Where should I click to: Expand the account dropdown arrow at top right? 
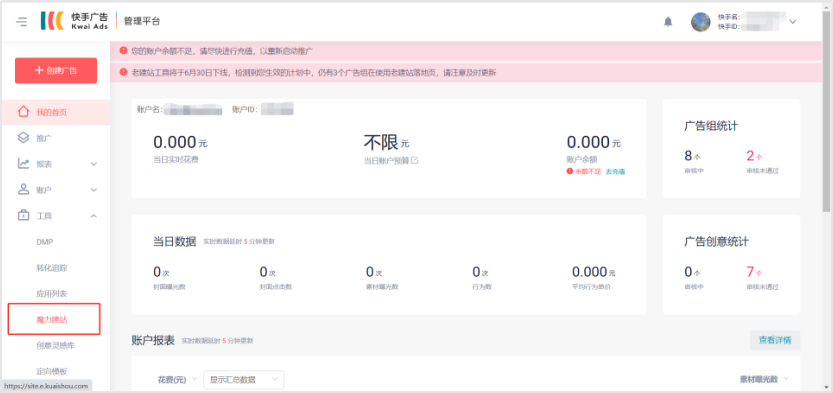[x=793, y=22]
